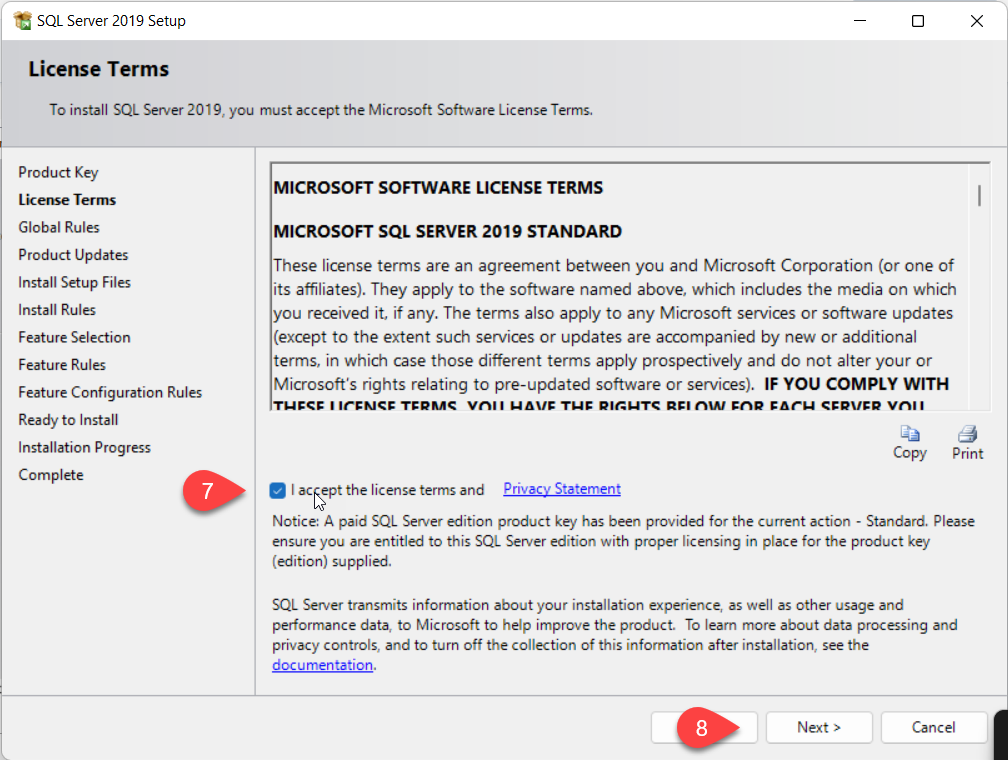Maximize the SQL Server 2019 Setup window
1008x760 pixels.
pyautogui.click(x=918, y=21)
